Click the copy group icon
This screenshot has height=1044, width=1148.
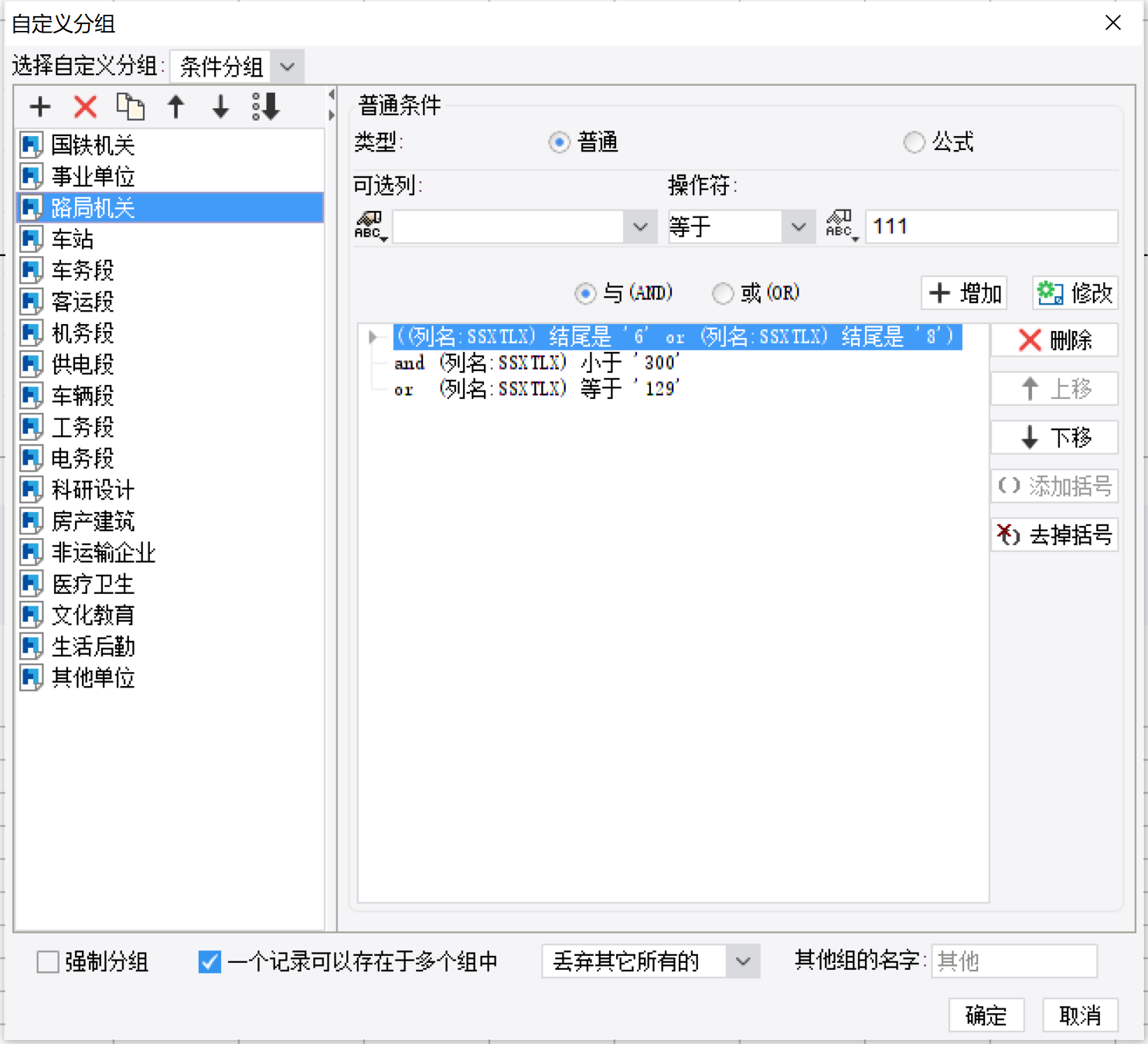coord(131,107)
